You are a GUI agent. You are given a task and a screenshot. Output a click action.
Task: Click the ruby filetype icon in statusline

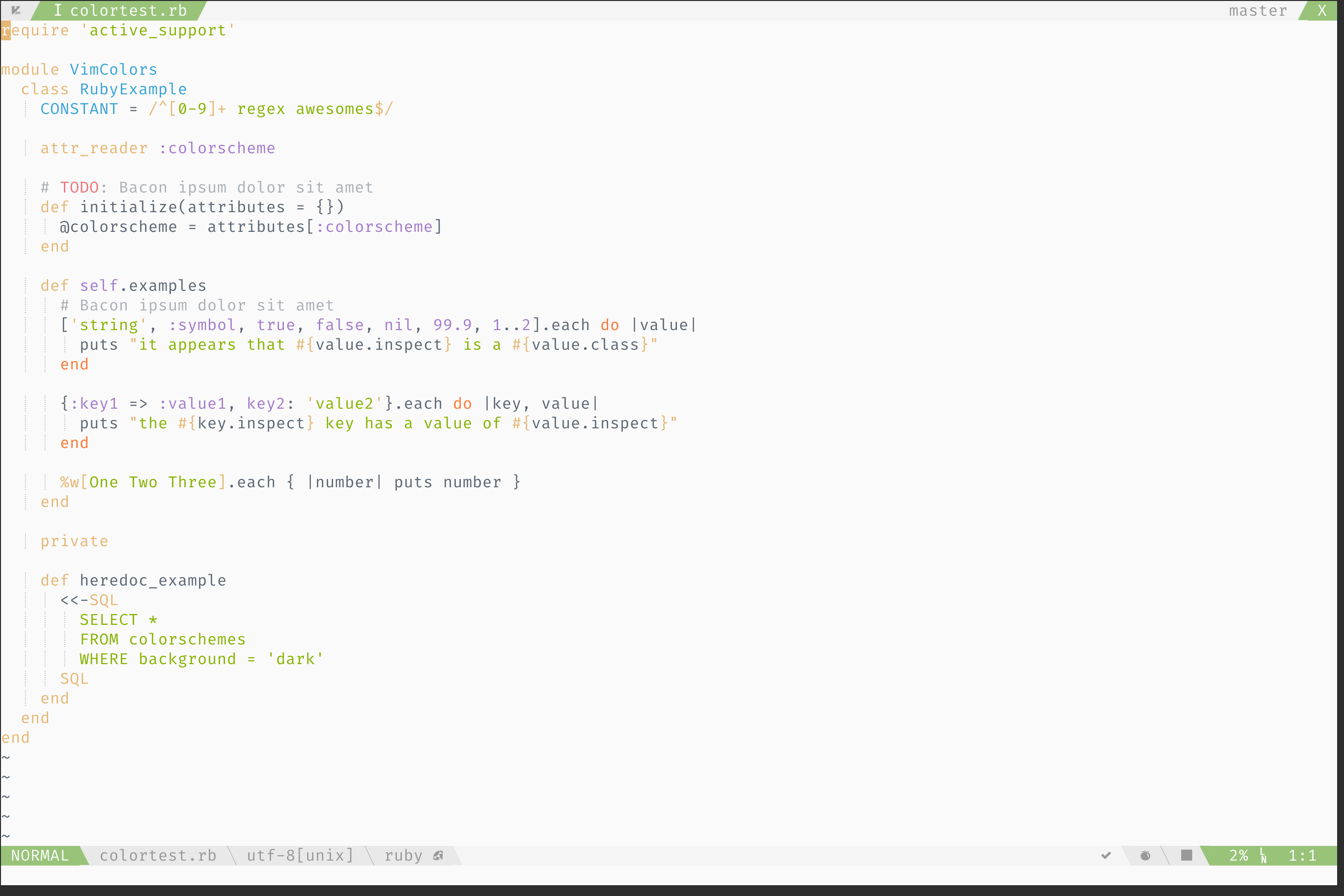pyautogui.click(x=438, y=855)
